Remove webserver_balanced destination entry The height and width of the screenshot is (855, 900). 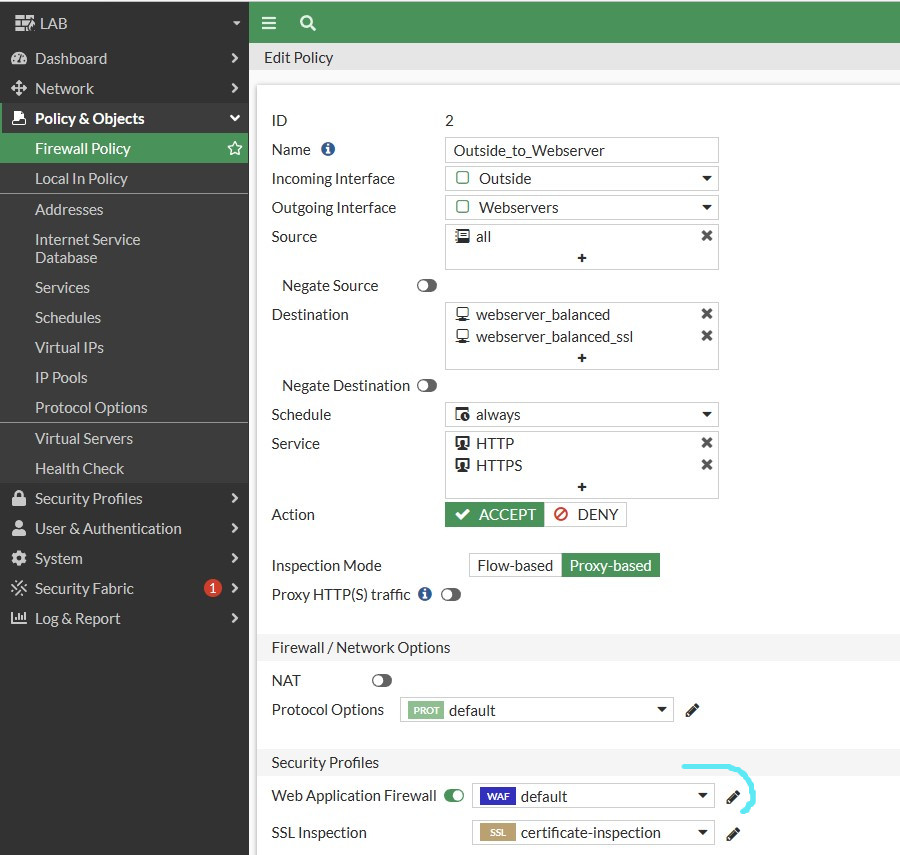(707, 313)
